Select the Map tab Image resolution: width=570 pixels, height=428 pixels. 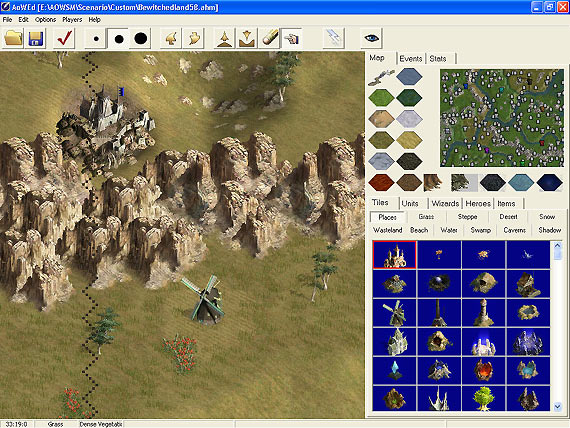(x=377, y=58)
